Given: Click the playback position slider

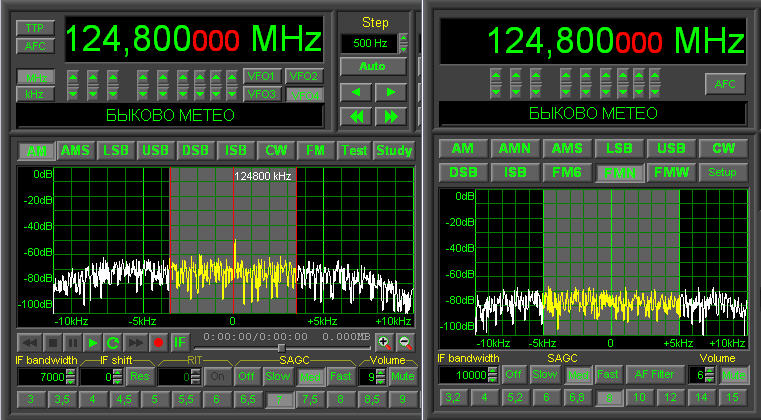Looking at the screenshot, I should tap(281, 348).
